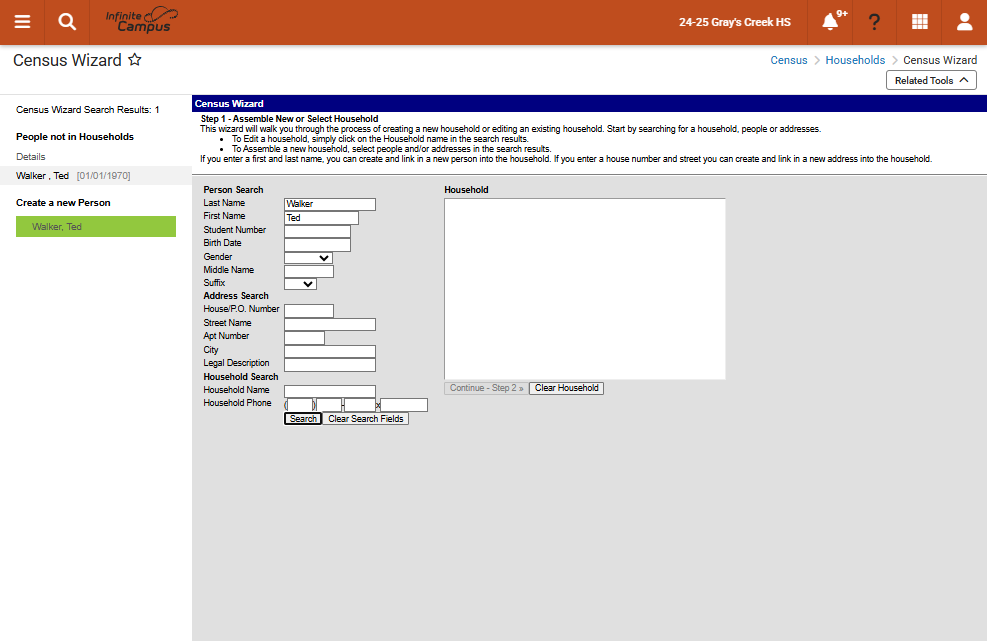Click the Infinite Campus logo

[142, 21]
